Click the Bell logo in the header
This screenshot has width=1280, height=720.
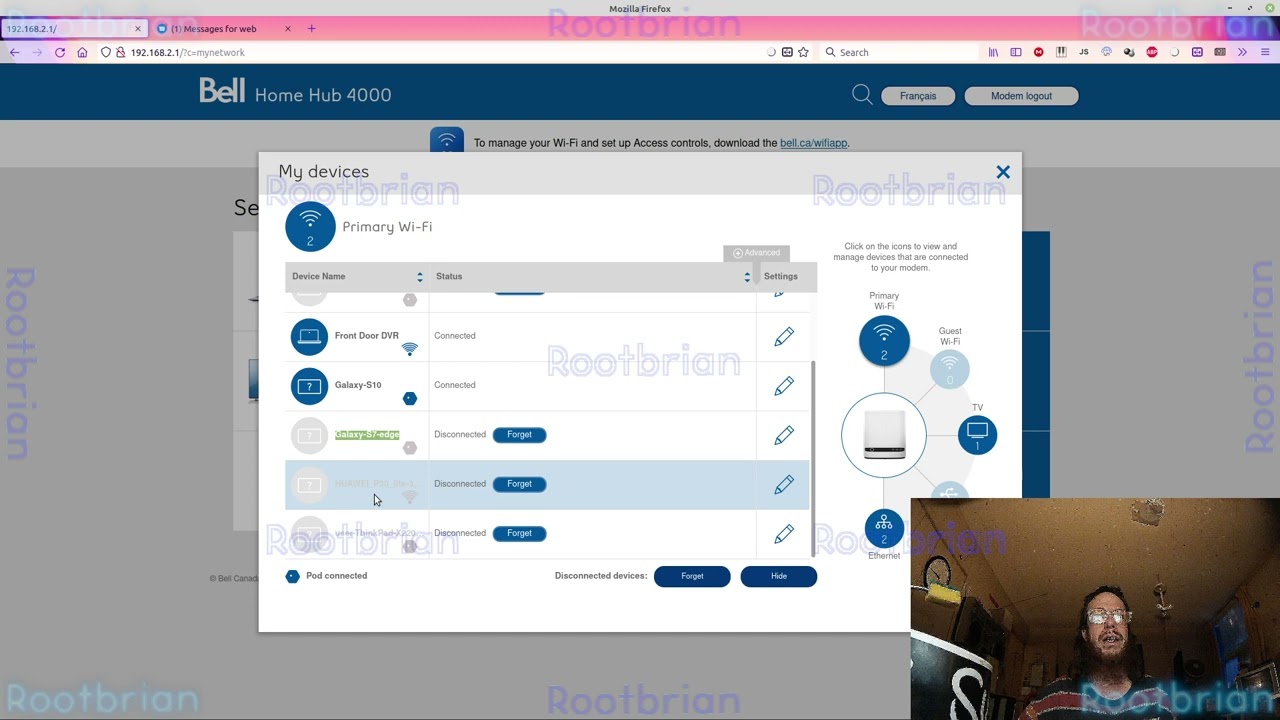pos(222,91)
